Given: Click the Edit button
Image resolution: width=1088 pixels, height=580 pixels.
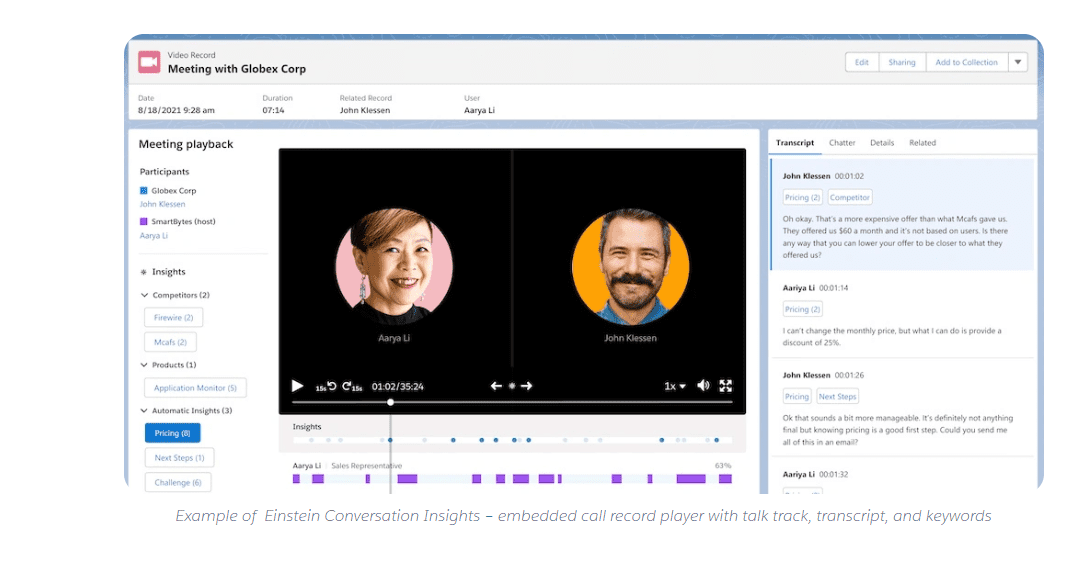Looking at the screenshot, I should coord(862,62).
